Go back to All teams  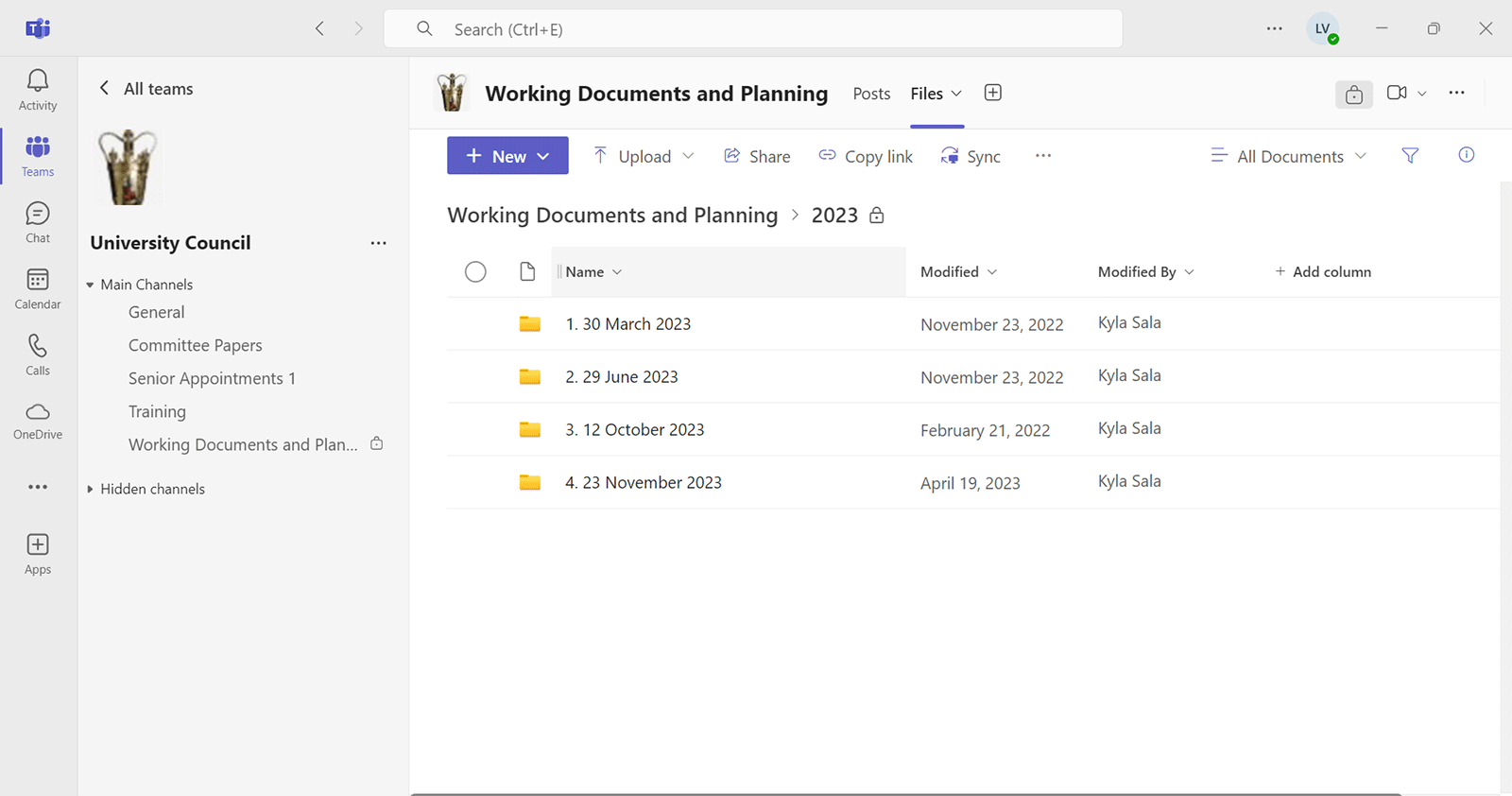click(146, 89)
